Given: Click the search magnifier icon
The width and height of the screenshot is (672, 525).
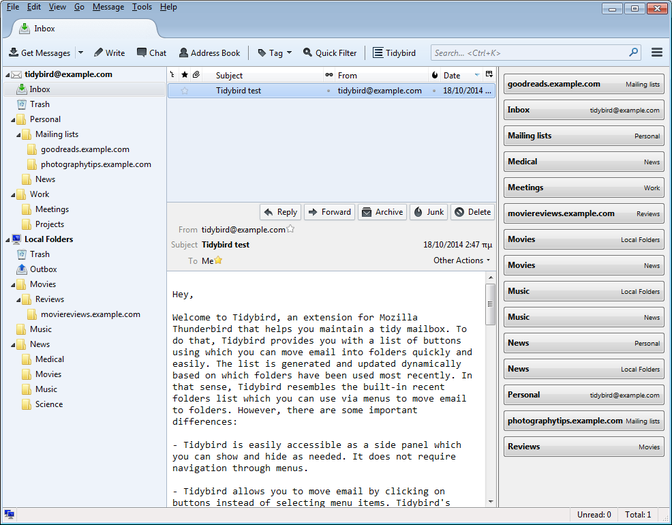Looking at the screenshot, I should click(x=633, y=52).
